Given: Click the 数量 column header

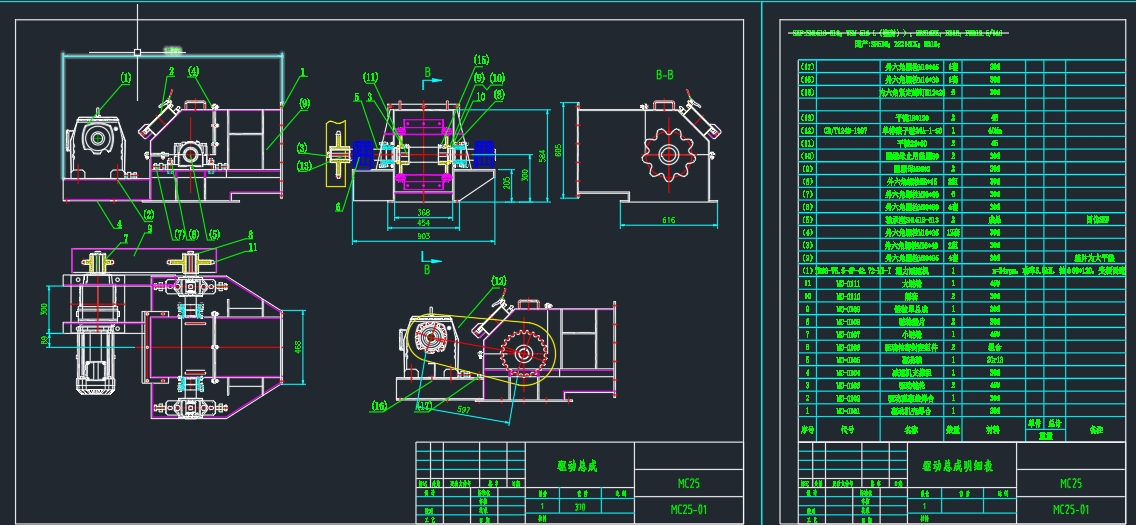Looking at the screenshot, I should [x=953, y=429].
